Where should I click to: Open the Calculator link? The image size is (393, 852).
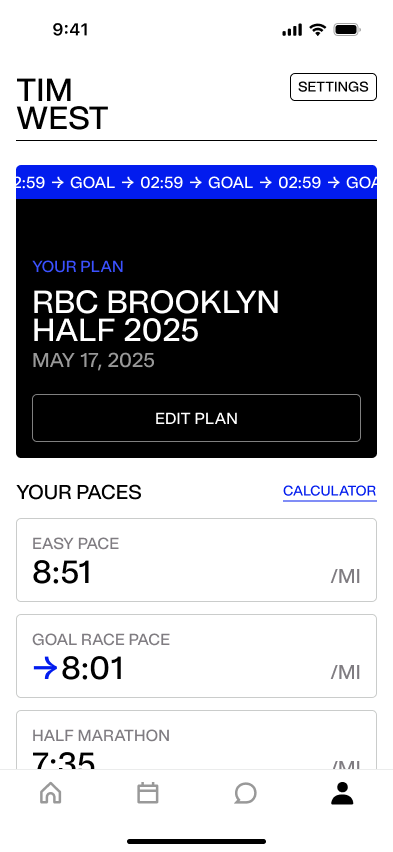329,491
